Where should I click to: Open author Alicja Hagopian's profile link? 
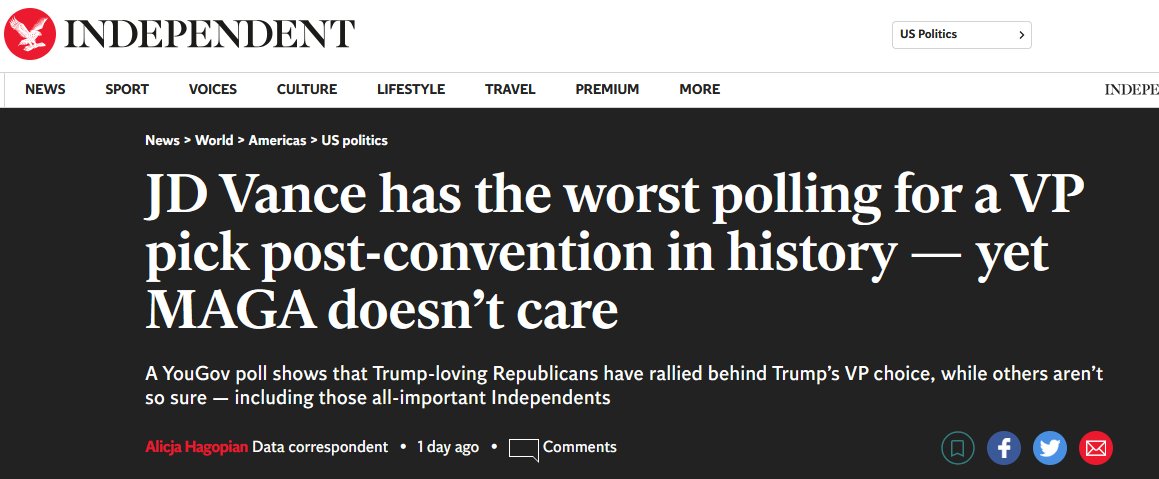point(197,447)
